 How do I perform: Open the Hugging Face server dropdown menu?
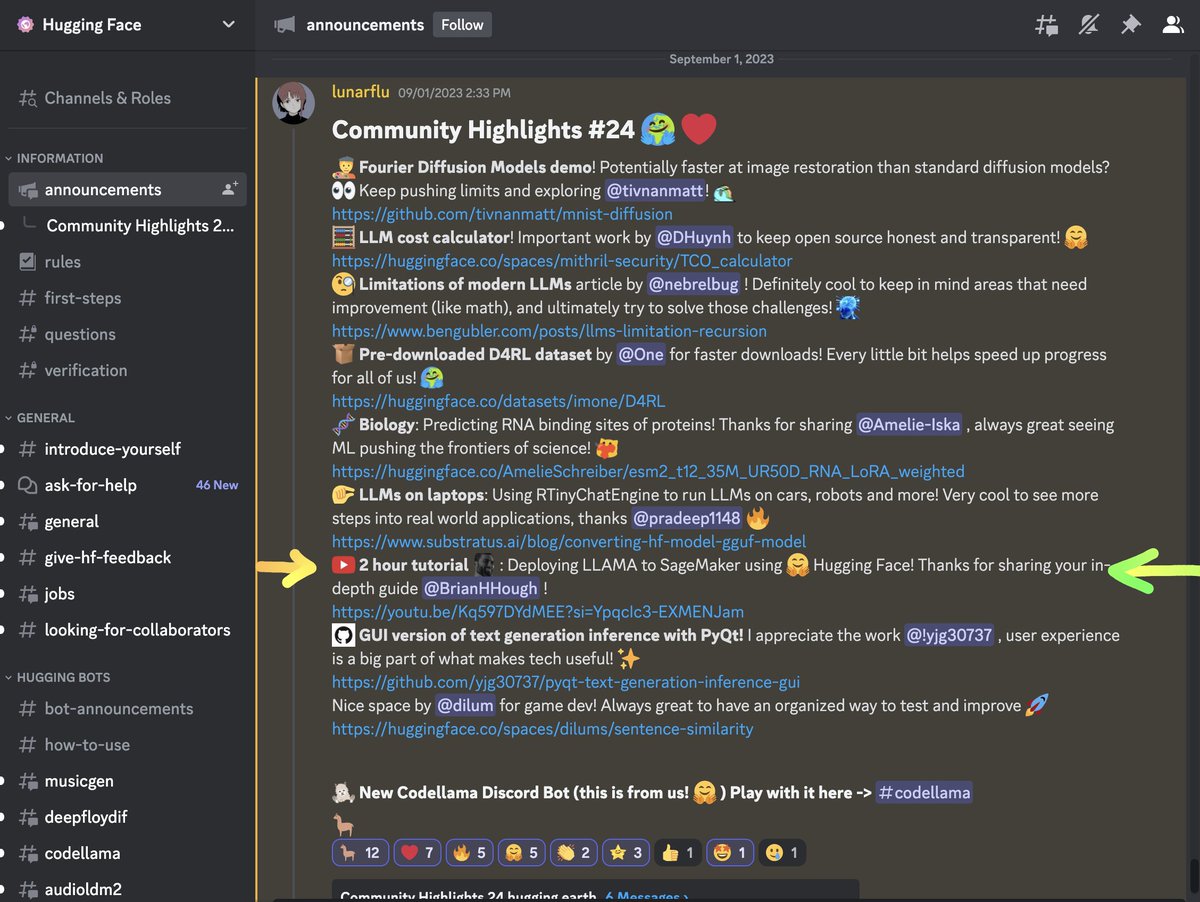[228, 25]
